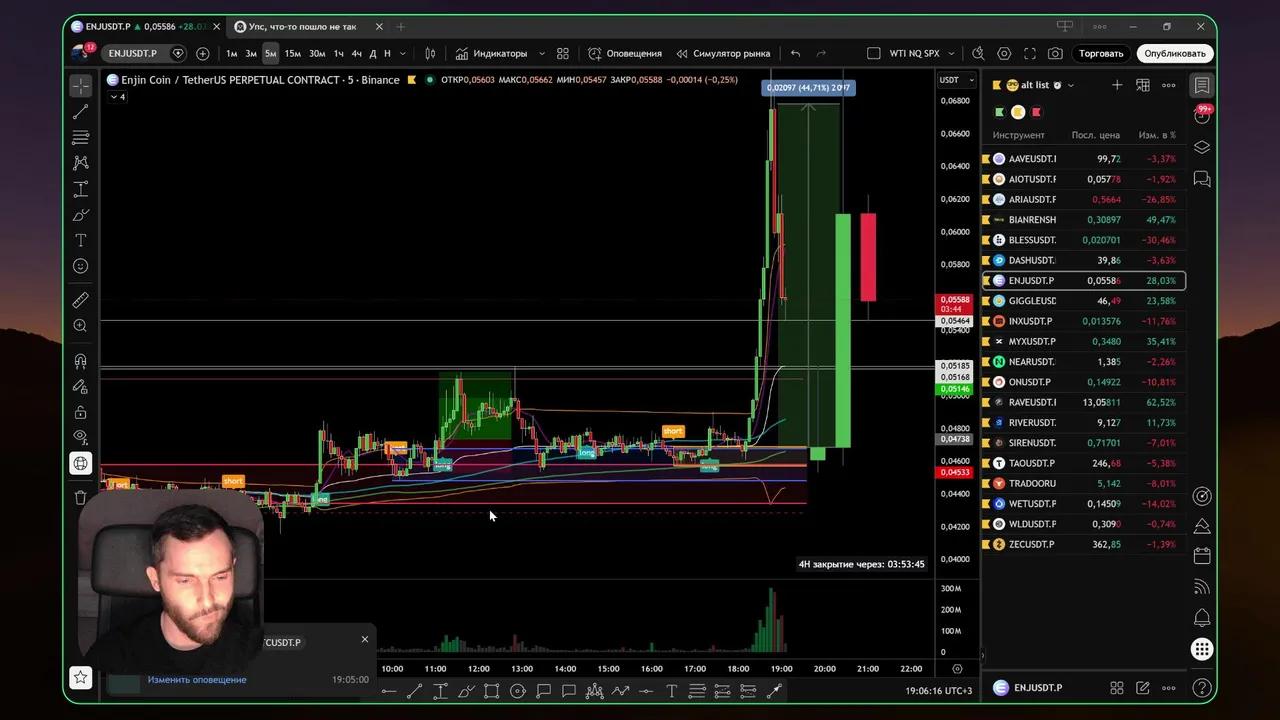Filter watchlist by the red flag
1280x720 pixels.
(1036, 112)
